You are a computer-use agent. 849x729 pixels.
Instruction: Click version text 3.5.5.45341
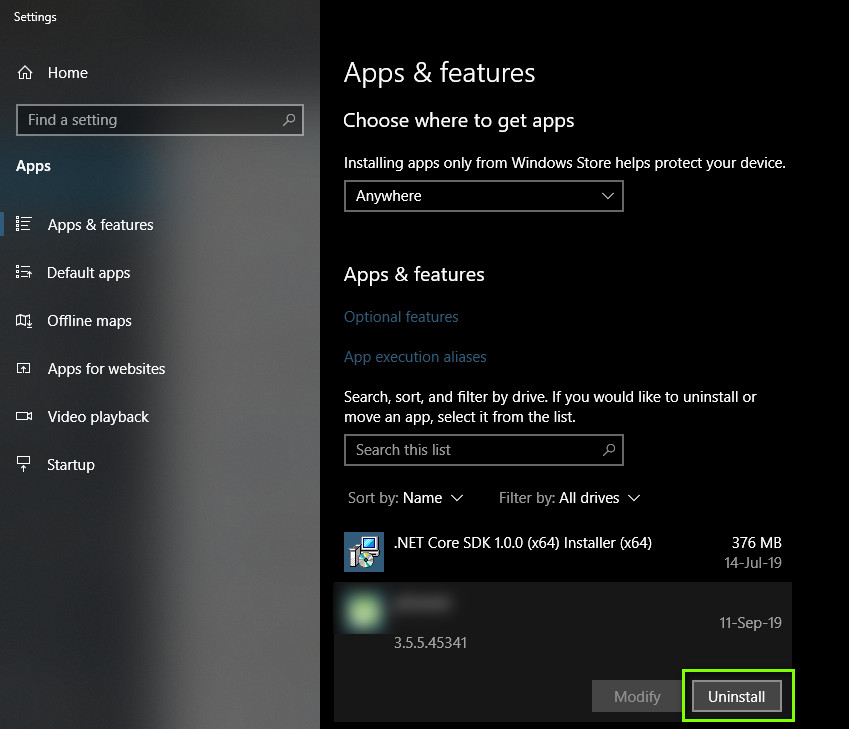click(x=430, y=643)
